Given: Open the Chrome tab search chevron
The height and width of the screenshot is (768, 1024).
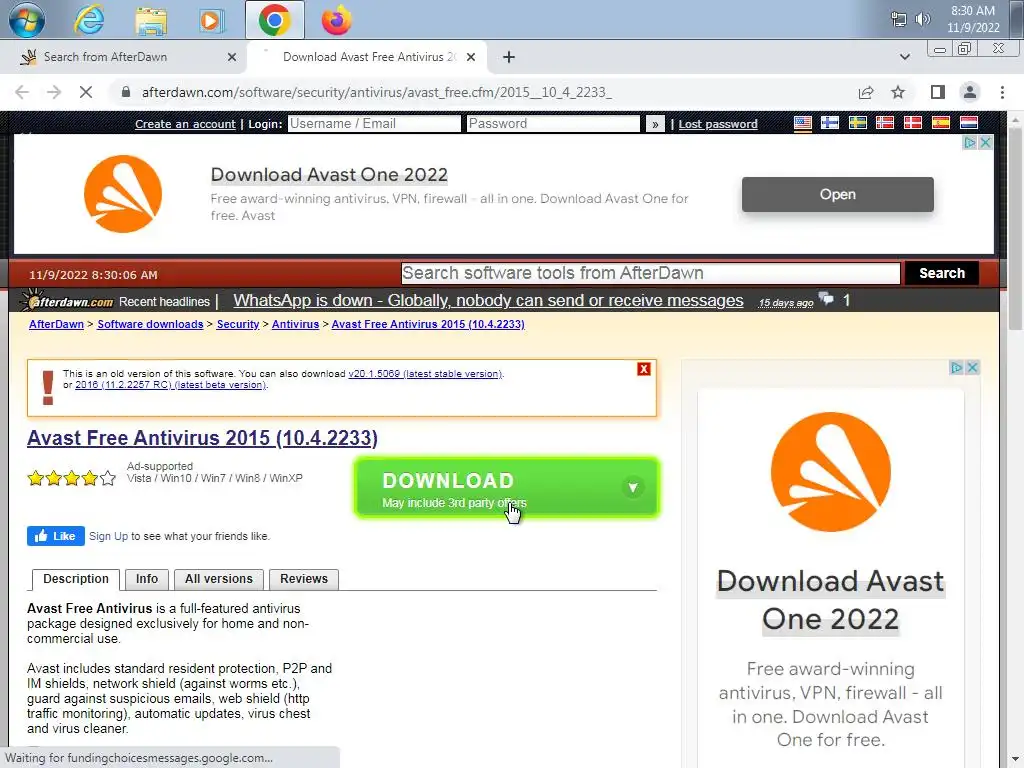Looking at the screenshot, I should [904, 57].
